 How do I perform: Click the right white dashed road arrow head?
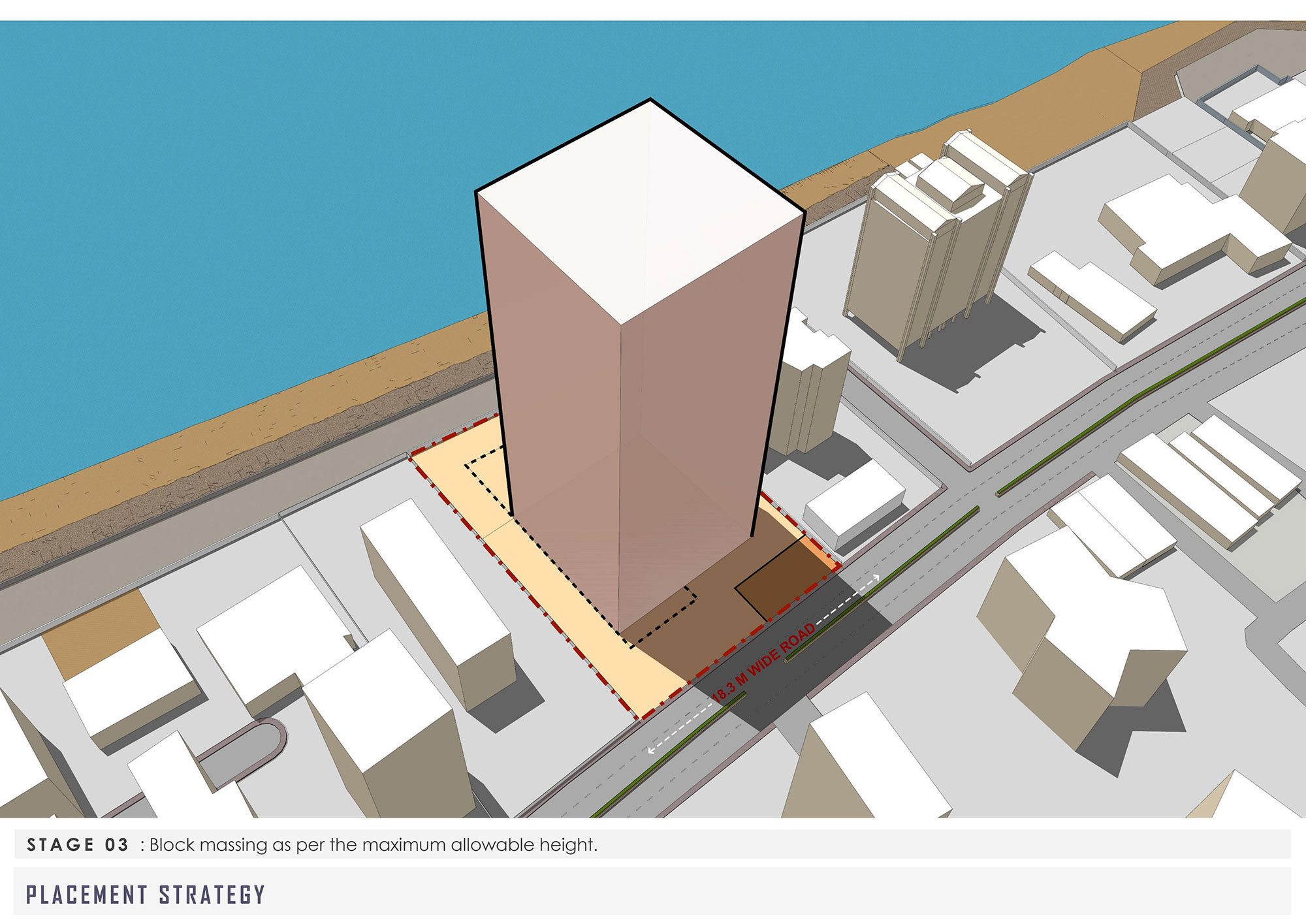(x=877, y=577)
